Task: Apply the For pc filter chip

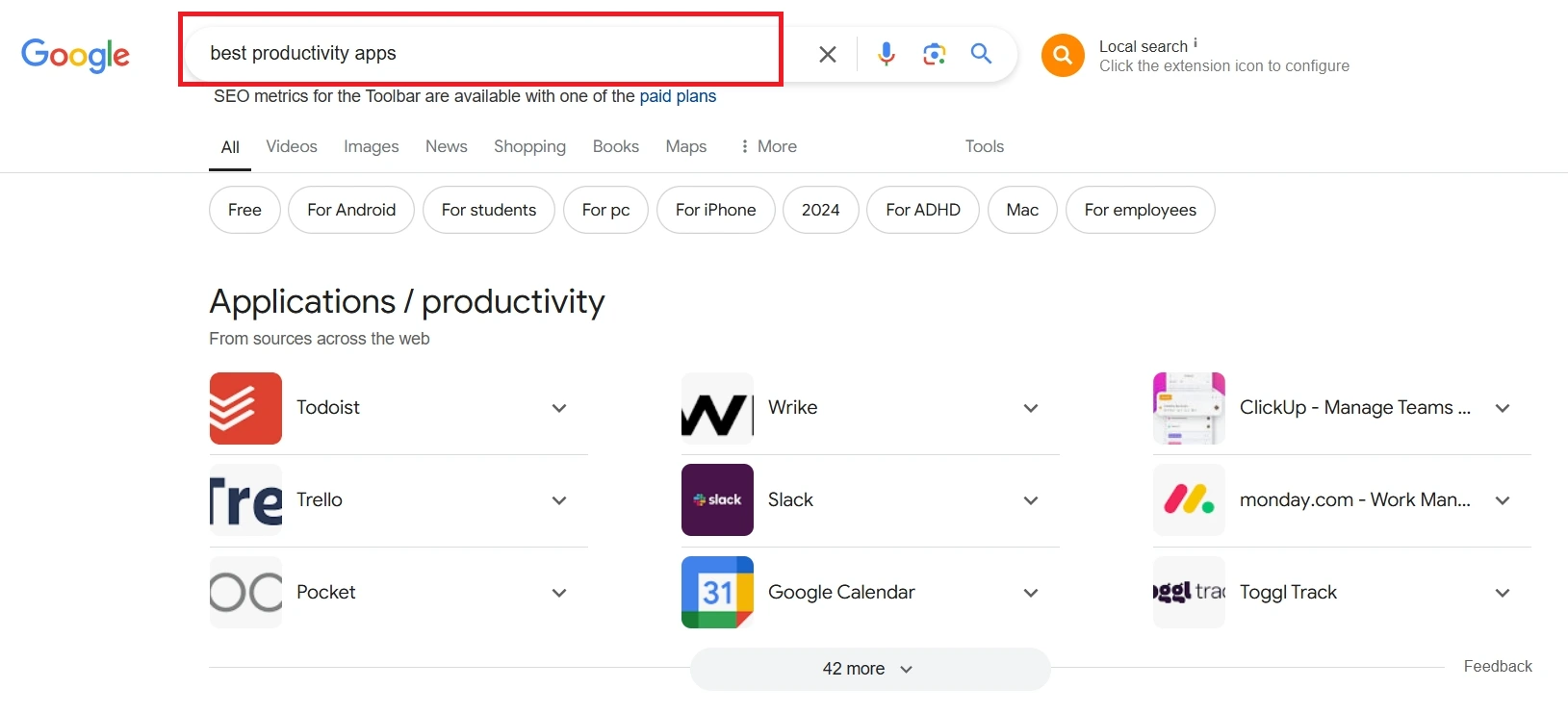Action: click(605, 210)
